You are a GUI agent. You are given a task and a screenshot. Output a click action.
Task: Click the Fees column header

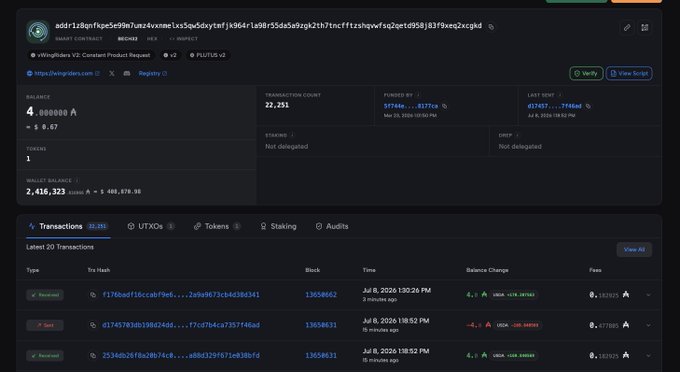coord(595,270)
